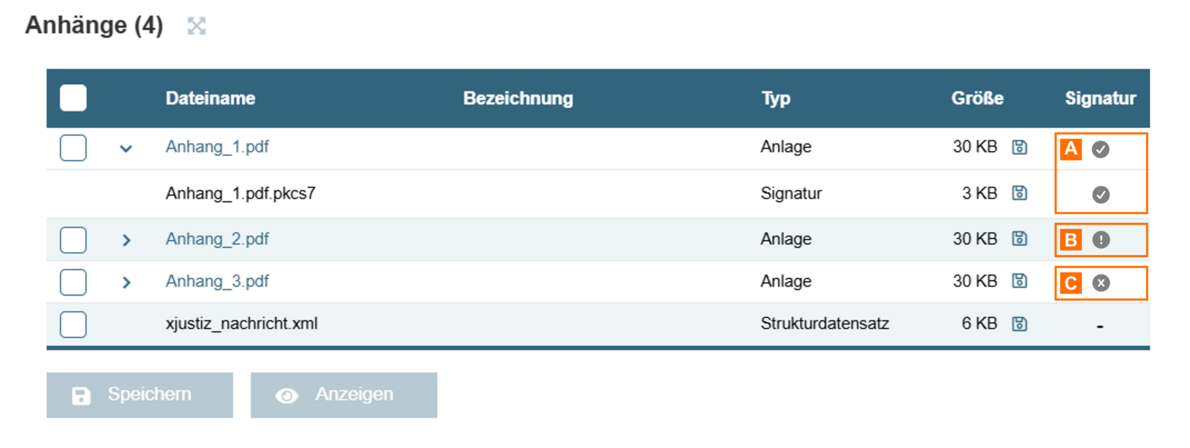Collapse the Anhang_1.pdf row chevron

pyautogui.click(x=126, y=149)
